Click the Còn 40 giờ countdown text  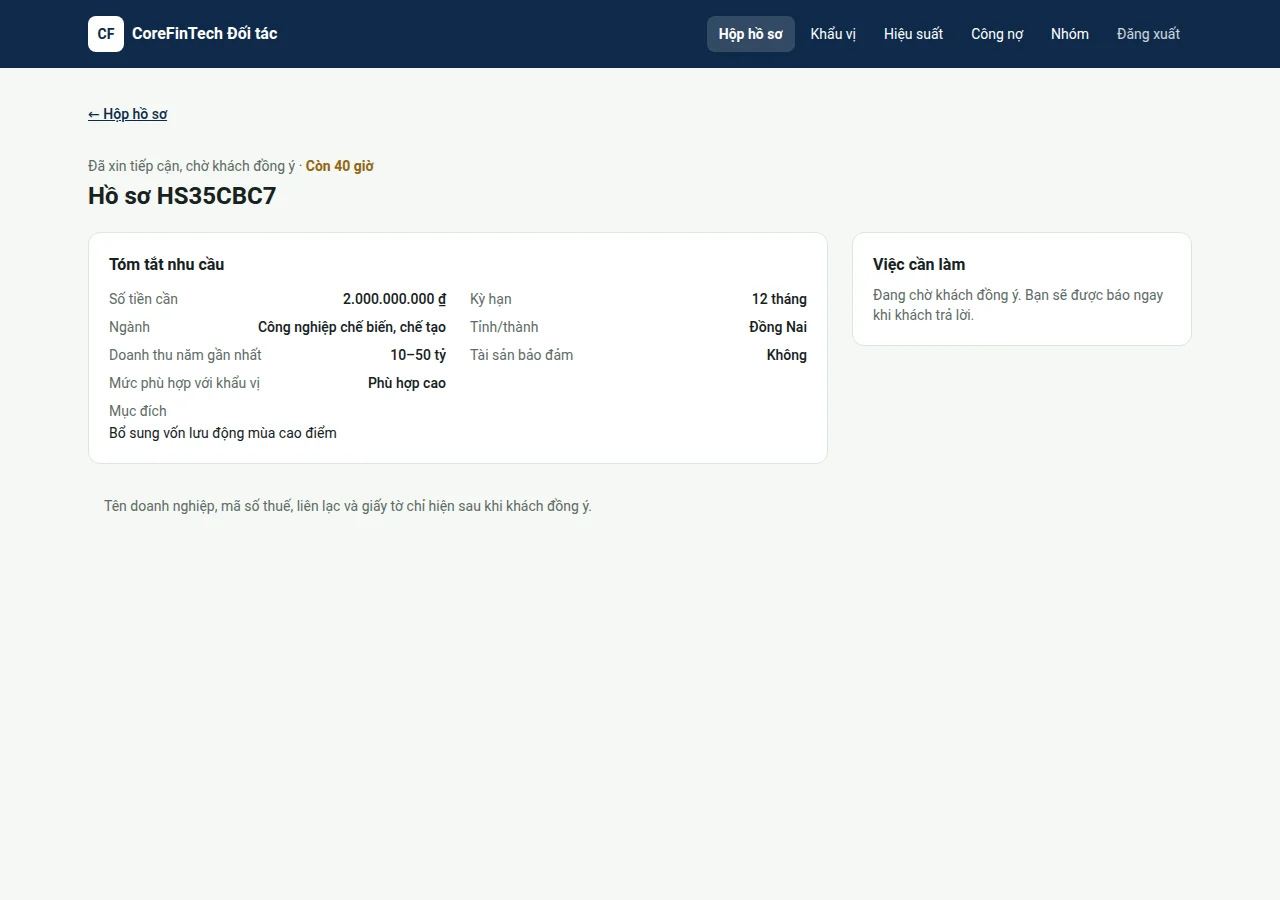[x=340, y=166]
